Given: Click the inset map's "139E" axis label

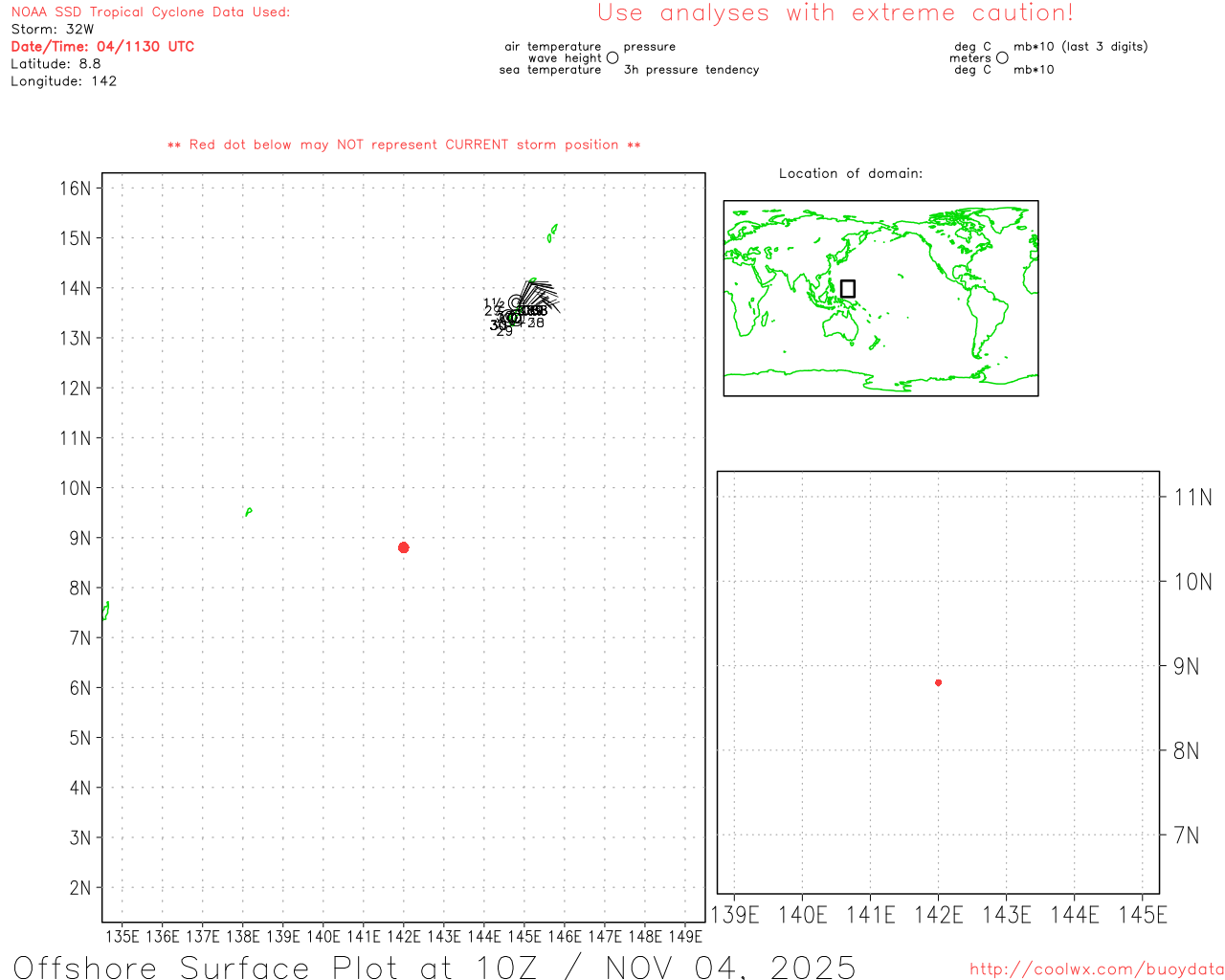Looking at the screenshot, I should point(735,915).
